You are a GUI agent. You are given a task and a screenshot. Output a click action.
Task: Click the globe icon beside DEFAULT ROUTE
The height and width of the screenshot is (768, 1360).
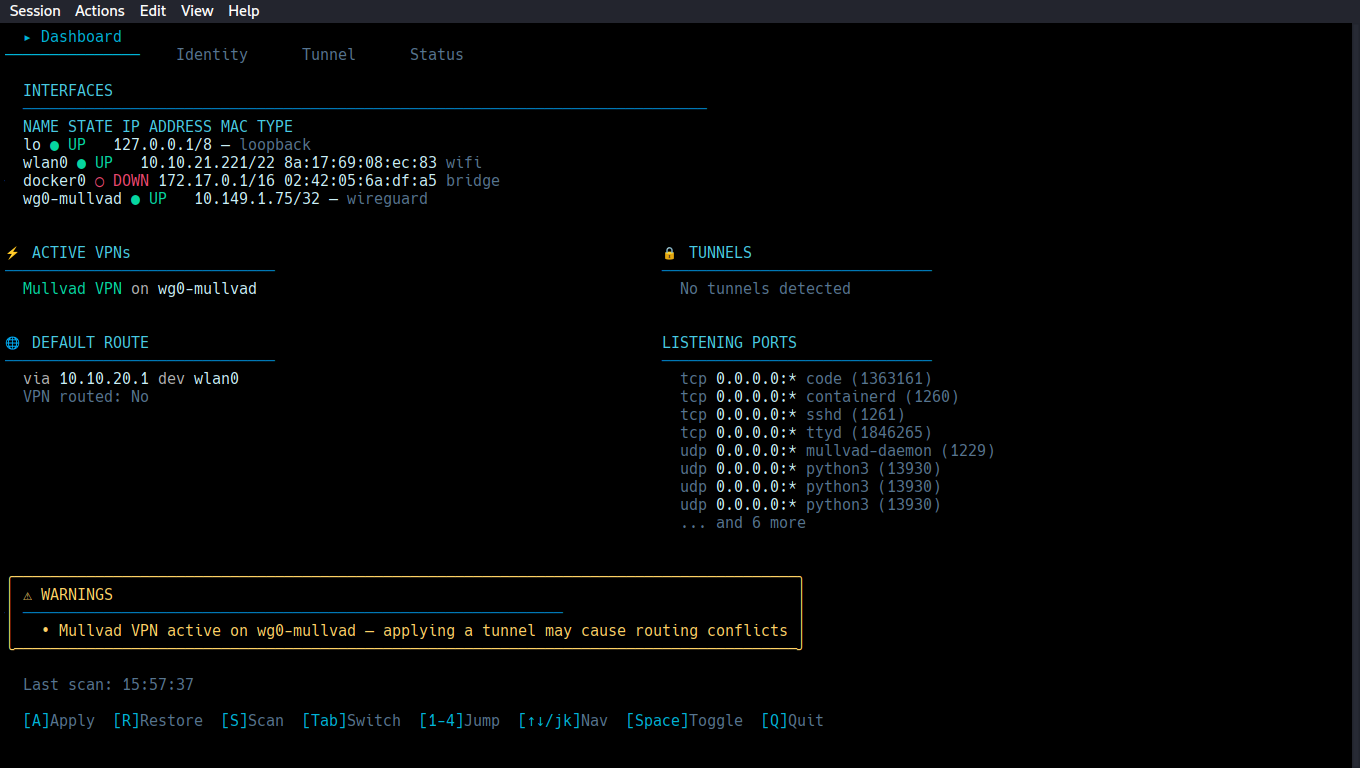[x=12, y=343]
